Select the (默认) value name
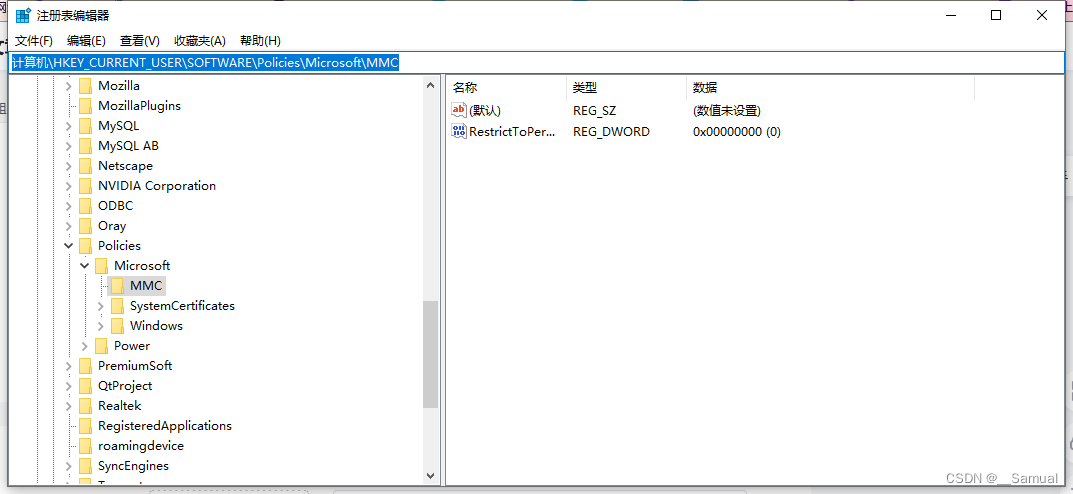Viewport: 1073px width, 494px height. point(486,110)
